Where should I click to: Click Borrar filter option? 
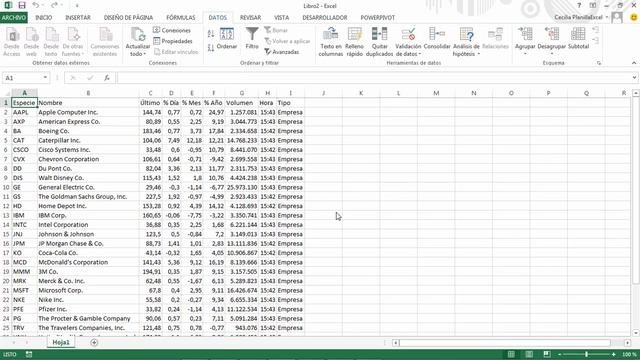click(x=276, y=30)
